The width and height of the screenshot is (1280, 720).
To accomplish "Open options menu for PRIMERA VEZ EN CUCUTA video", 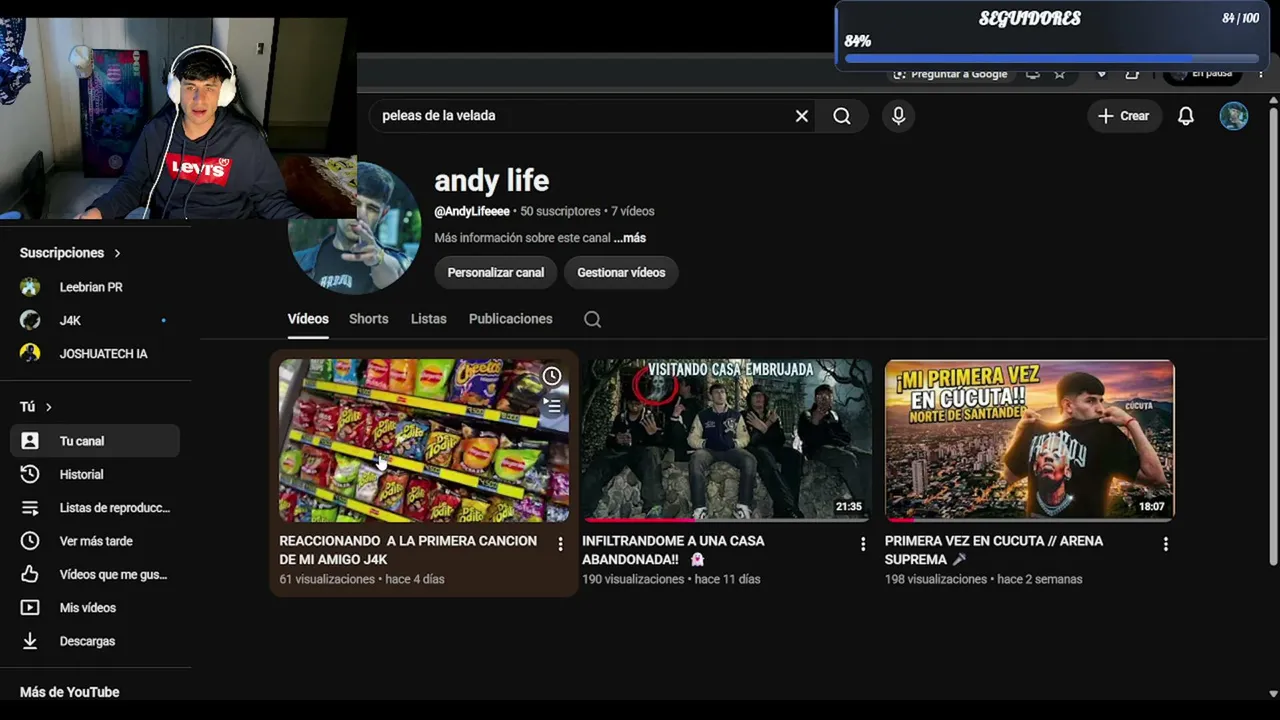I will 1165,544.
